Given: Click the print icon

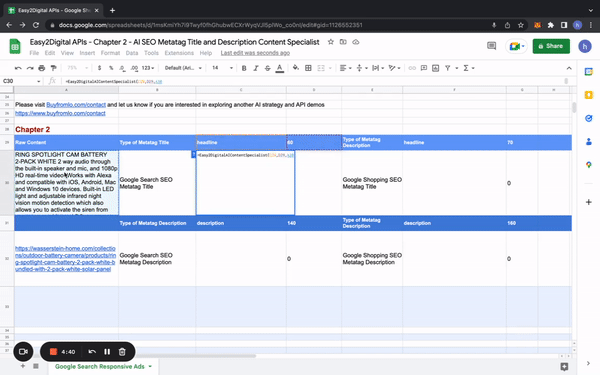Looking at the screenshot, I should point(42,68).
